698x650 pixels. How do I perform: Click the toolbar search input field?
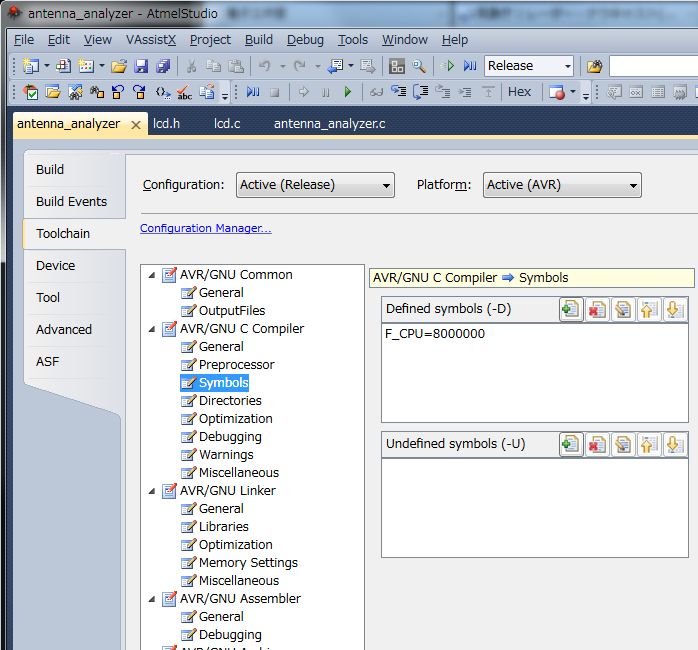653,66
